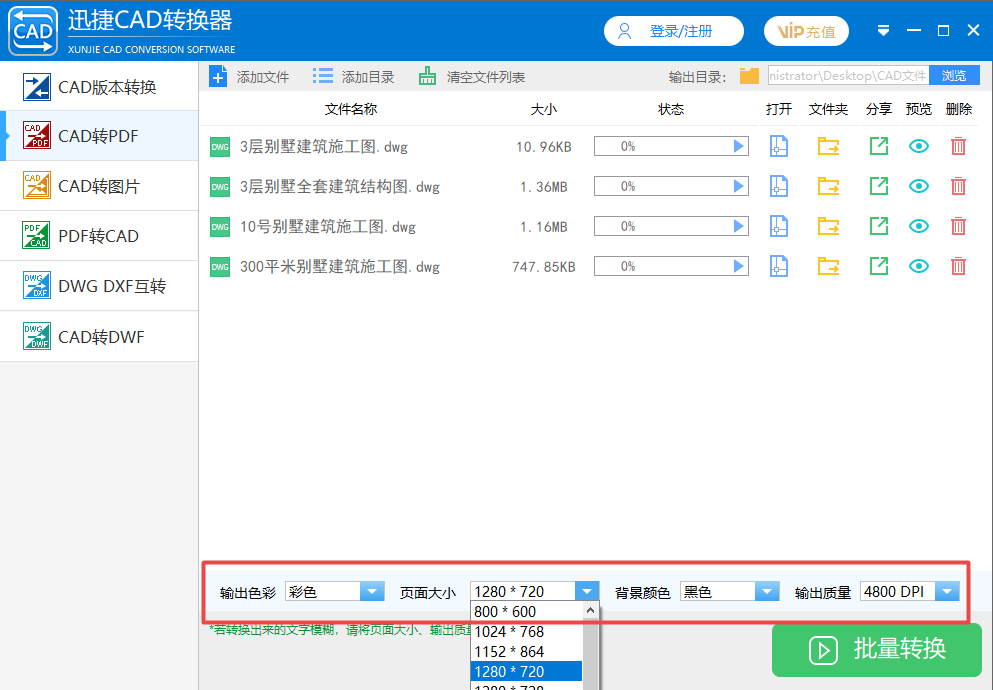The height and width of the screenshot is (690, 993).
Task: Switch to the PDF转CAD tab
Action: pyautogui.click(x=99, y=236)
